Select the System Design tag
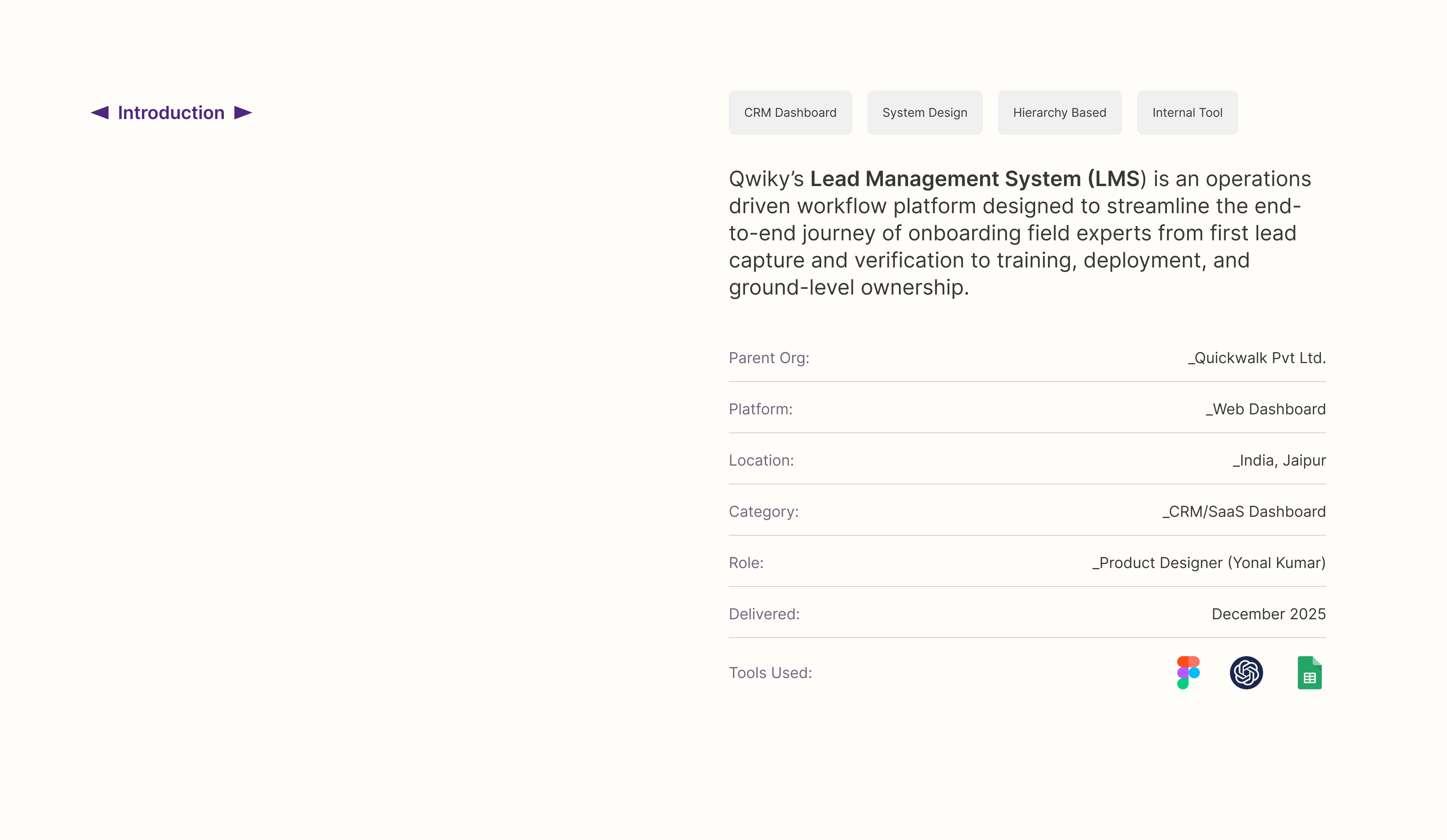Viewport: 1447px width, 840px height. 924,113
